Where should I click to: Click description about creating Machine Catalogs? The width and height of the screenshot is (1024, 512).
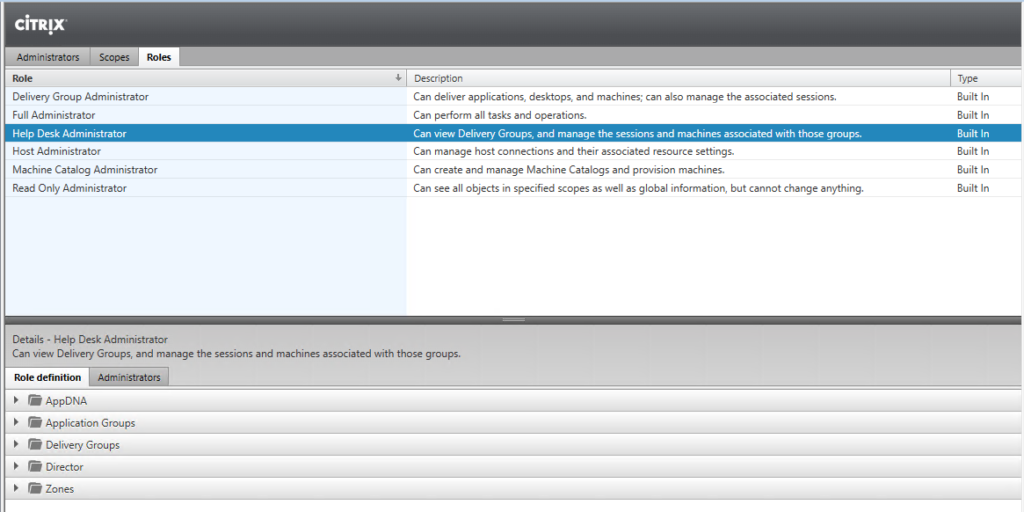tap(569, 169)
